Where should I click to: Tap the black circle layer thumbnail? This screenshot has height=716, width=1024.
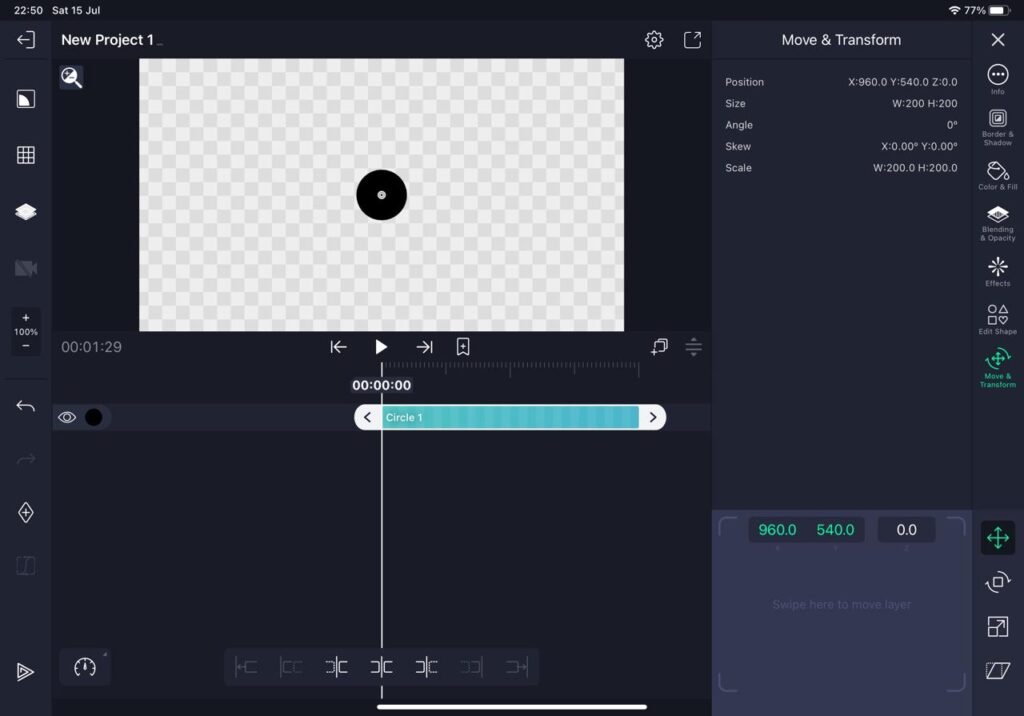pos(93,417)
